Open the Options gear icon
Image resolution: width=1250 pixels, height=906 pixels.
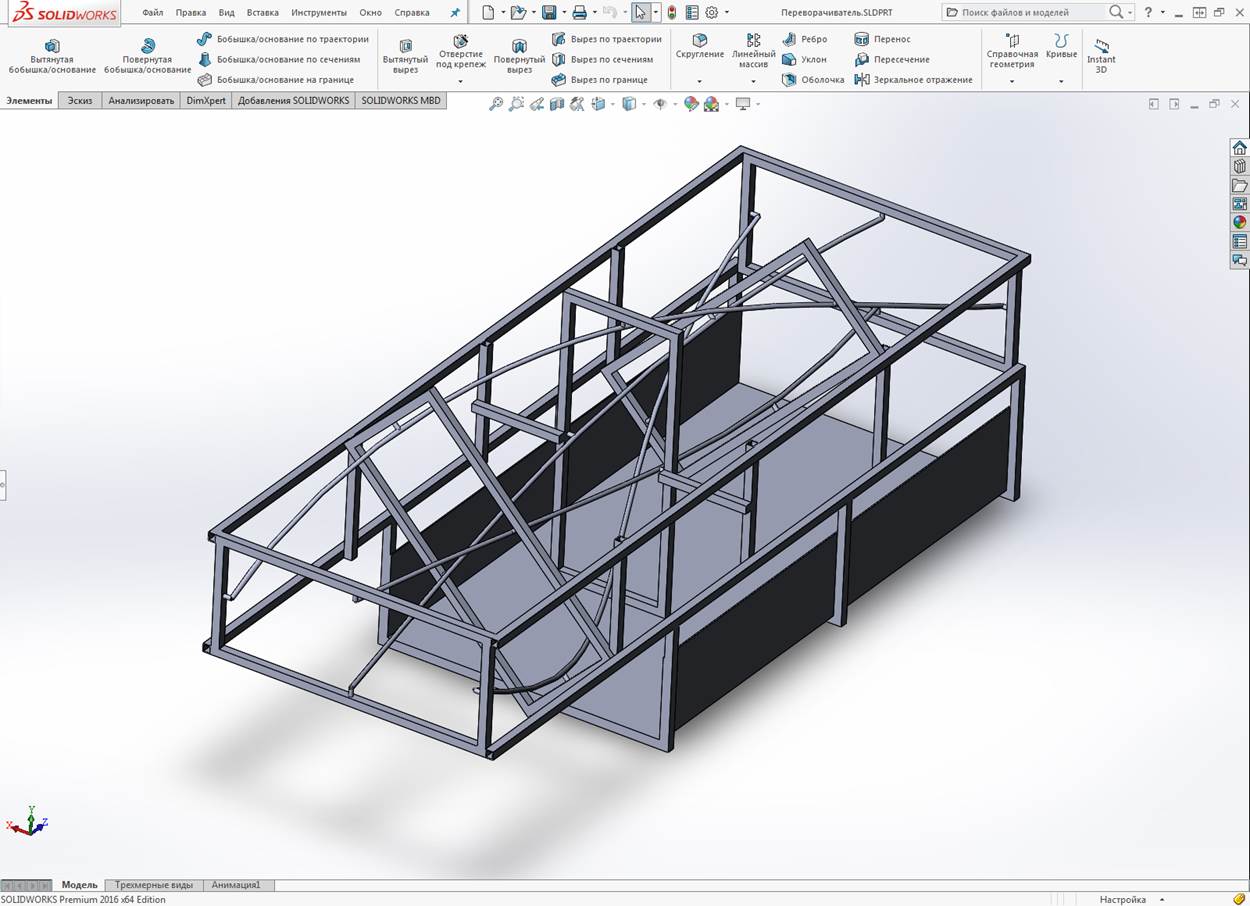(x=712, y=13)
